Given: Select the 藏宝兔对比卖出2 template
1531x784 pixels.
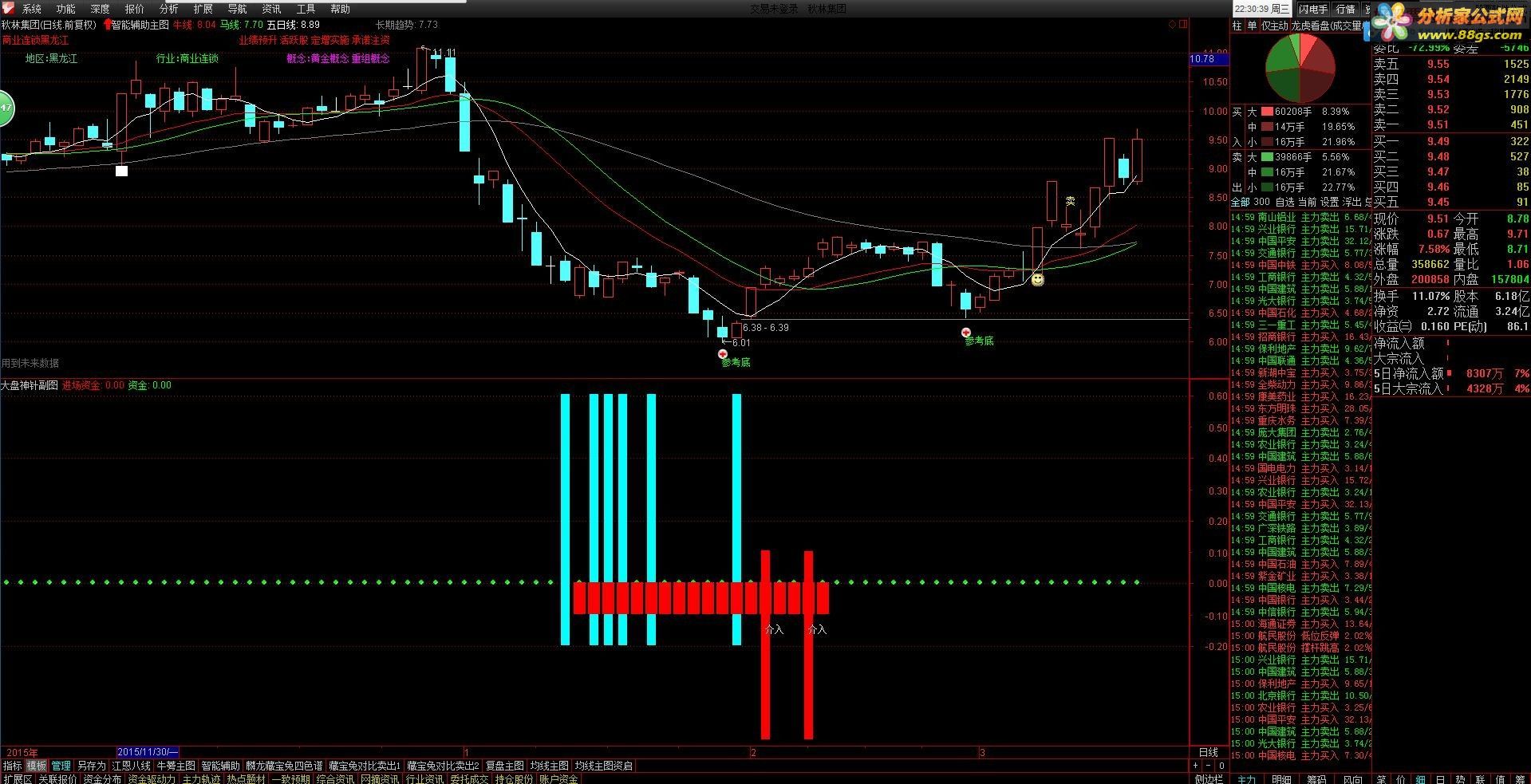Looking at the screenshot, I should pyautogui.click(x=443, y=766).
